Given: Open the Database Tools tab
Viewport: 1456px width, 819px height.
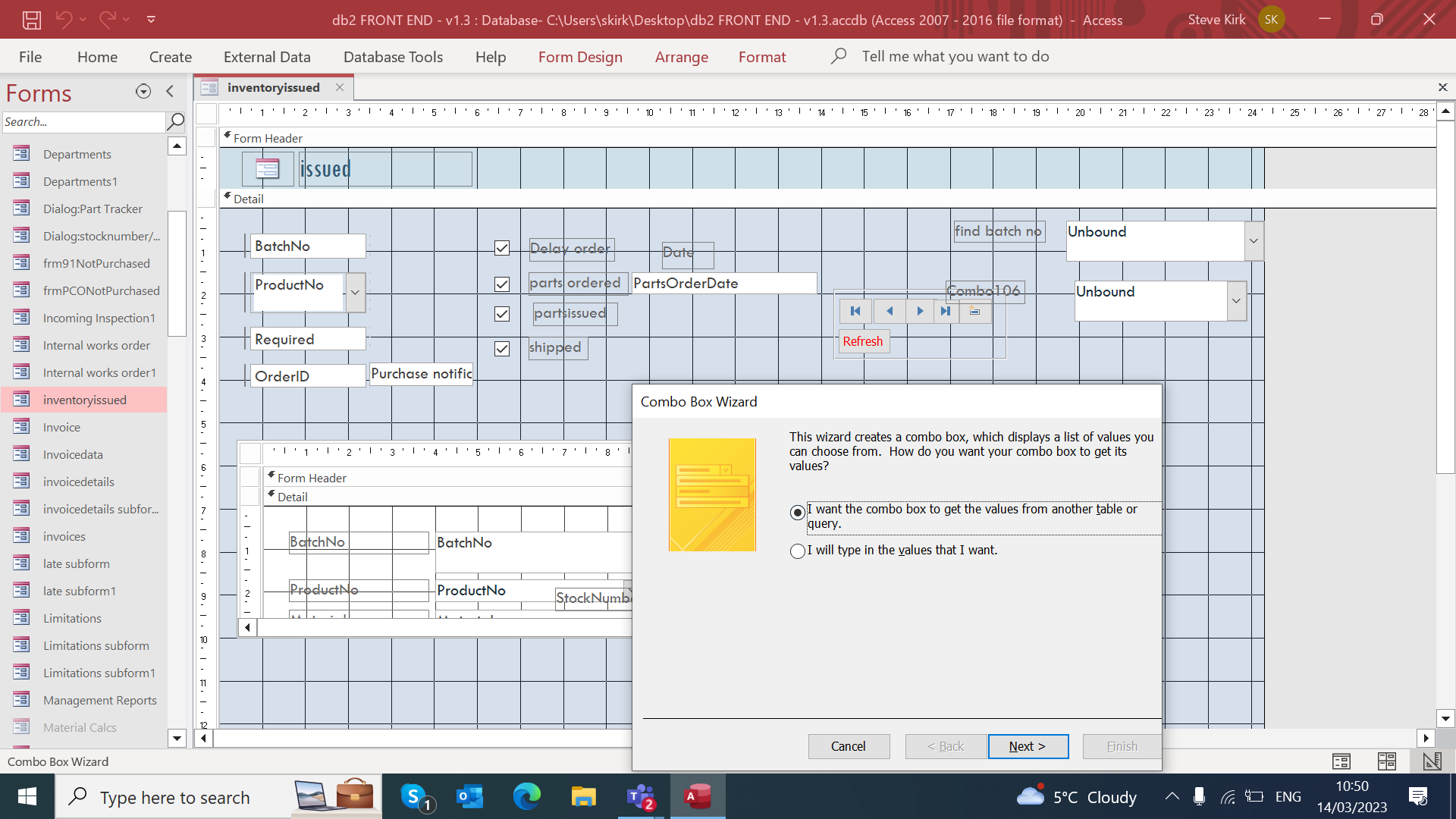Looking at the screenshot, I should (393, 57).
